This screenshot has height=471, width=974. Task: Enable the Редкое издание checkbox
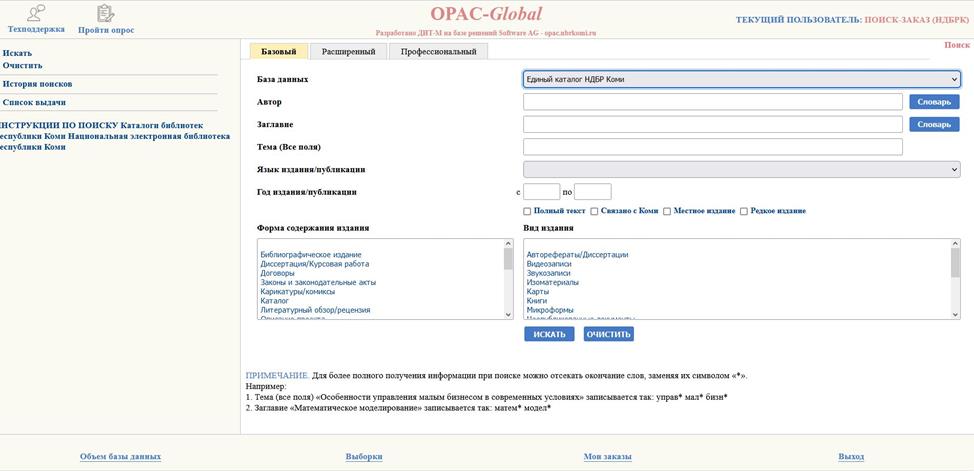pos(744,211)
